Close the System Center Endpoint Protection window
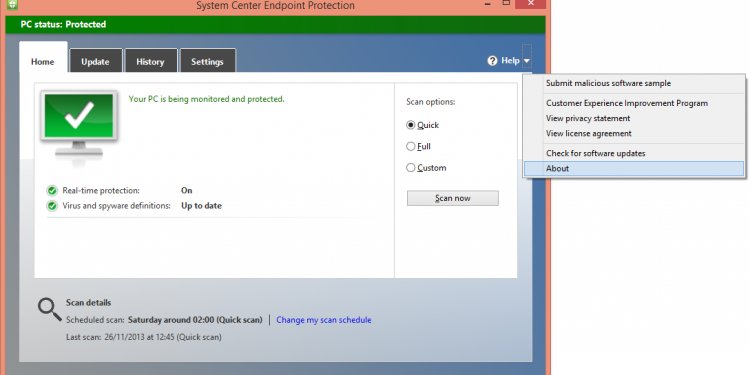750x375 pixels. [530, 4]
